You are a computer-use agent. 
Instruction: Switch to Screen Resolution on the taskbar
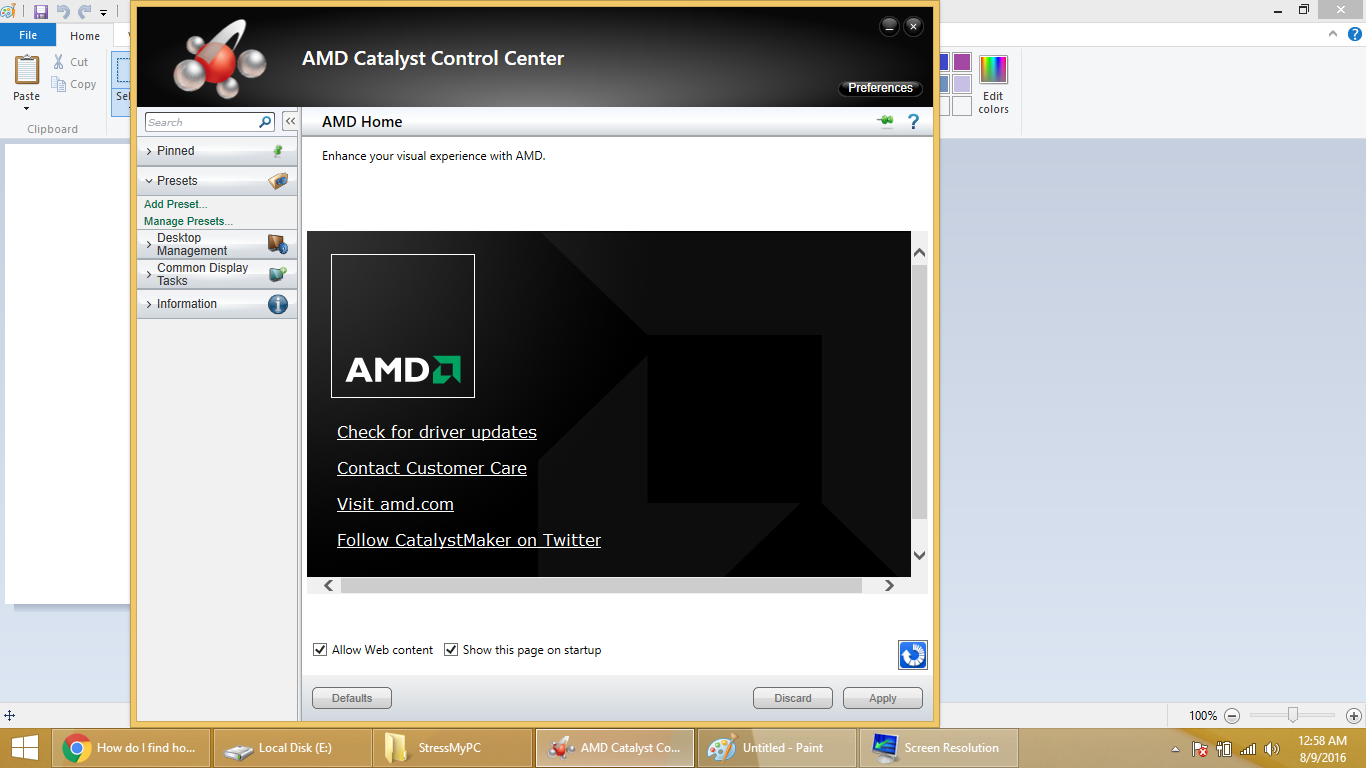click(939, 748)
